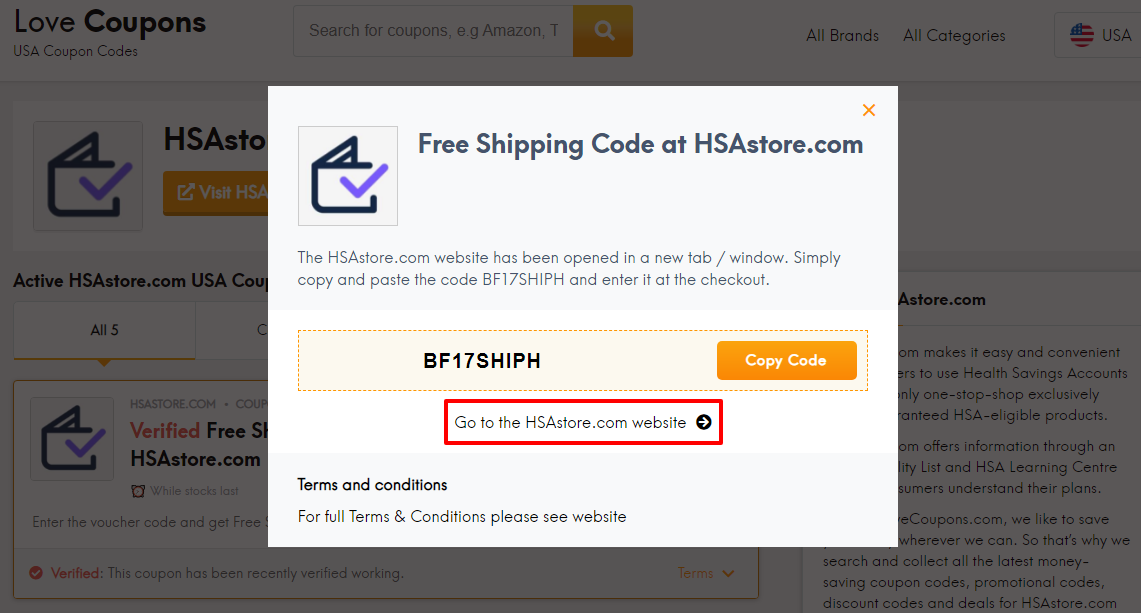
Task: Click the HSAstore logo in the popup
Action: pyautogui.click(x=348, y=175)
